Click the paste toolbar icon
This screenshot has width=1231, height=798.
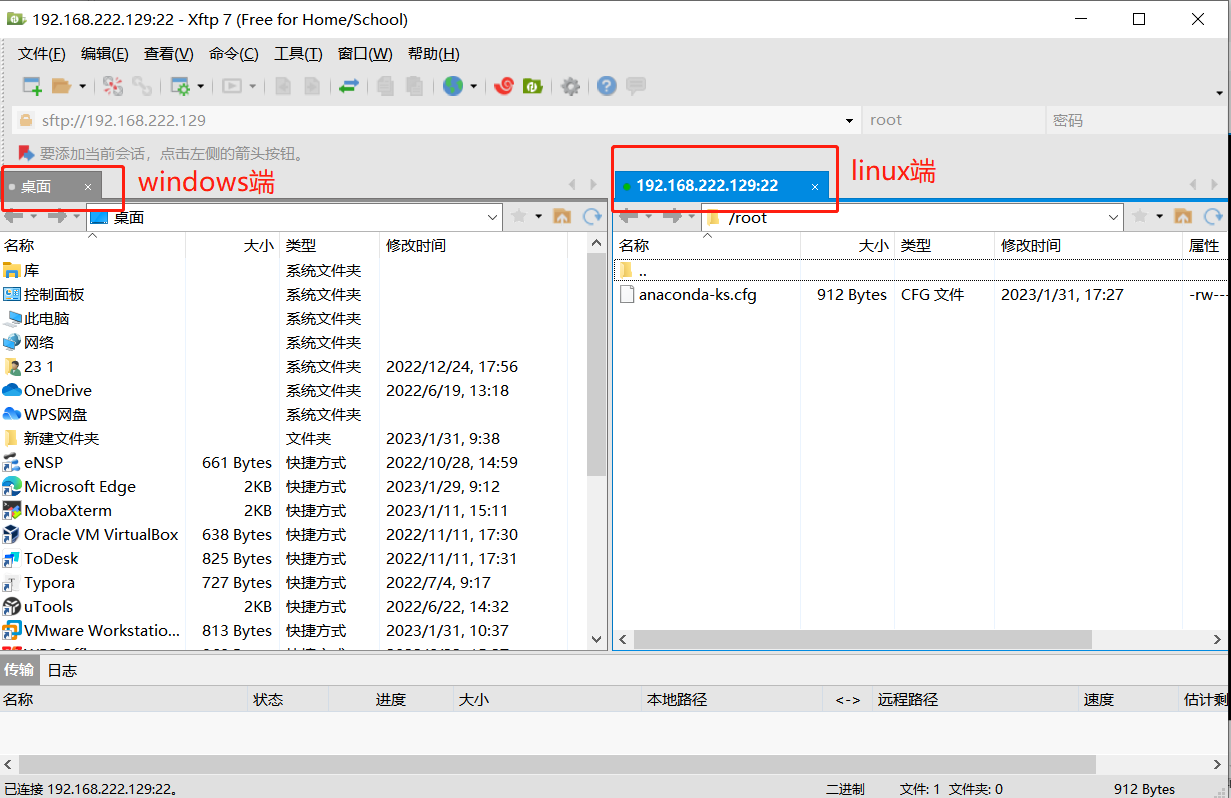click(414, 86)
